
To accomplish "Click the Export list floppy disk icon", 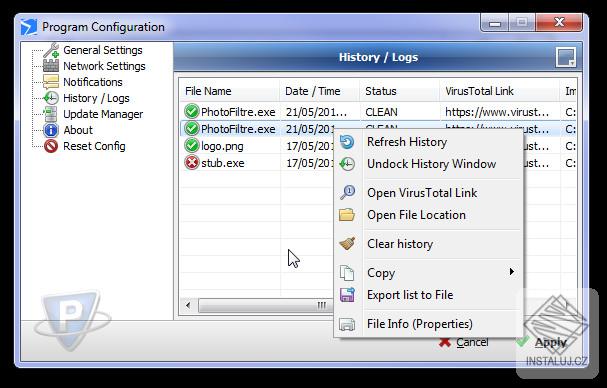I will pyautogui.click(x=347, y=295).
